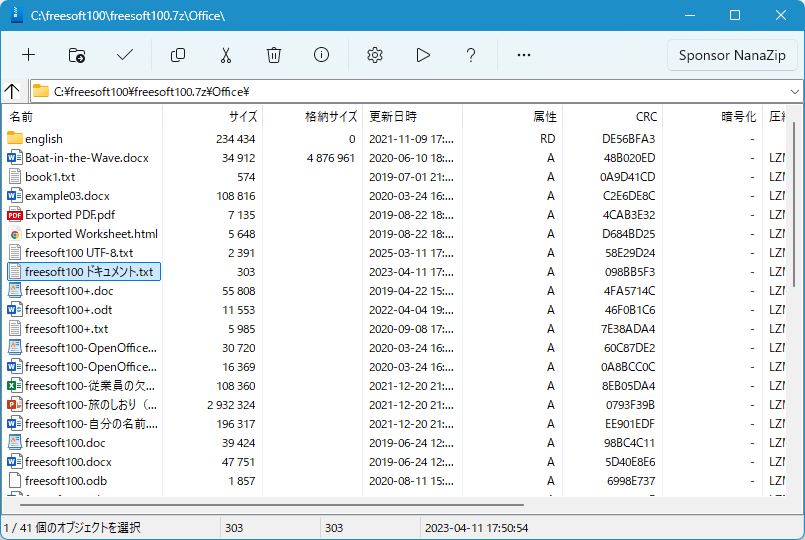This screenshot has width=805, height=540.
Task: Click the Copy icon in toolbar
Action: [x=178, y=55]
